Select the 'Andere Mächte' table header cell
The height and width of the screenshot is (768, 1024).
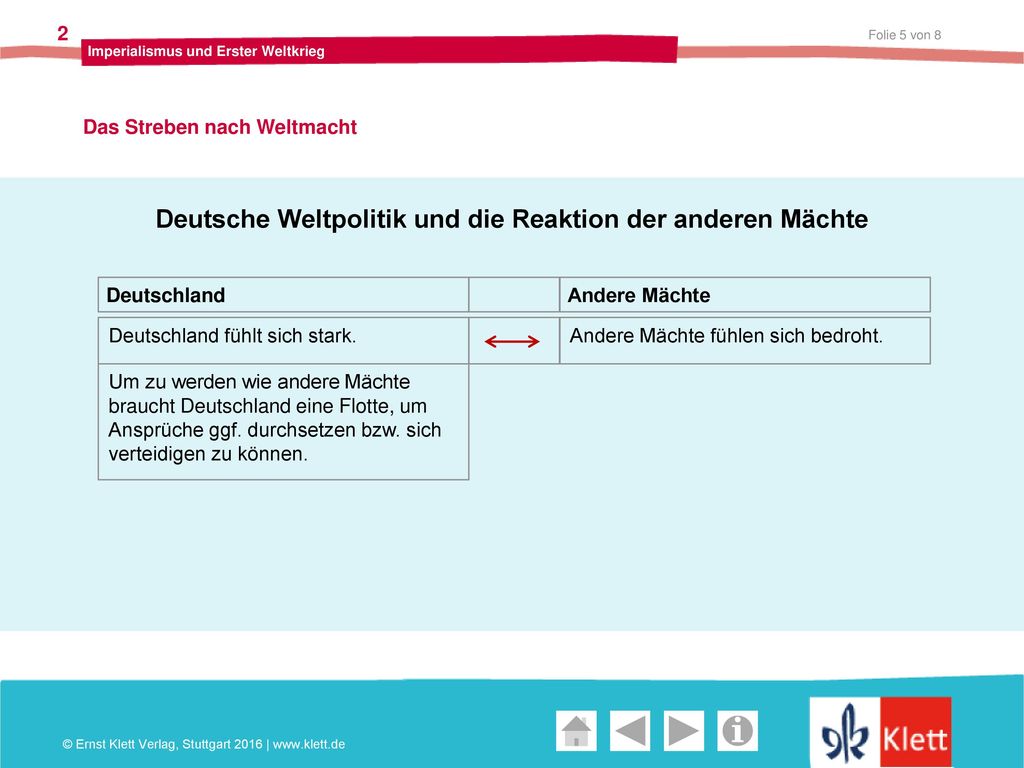745,295
